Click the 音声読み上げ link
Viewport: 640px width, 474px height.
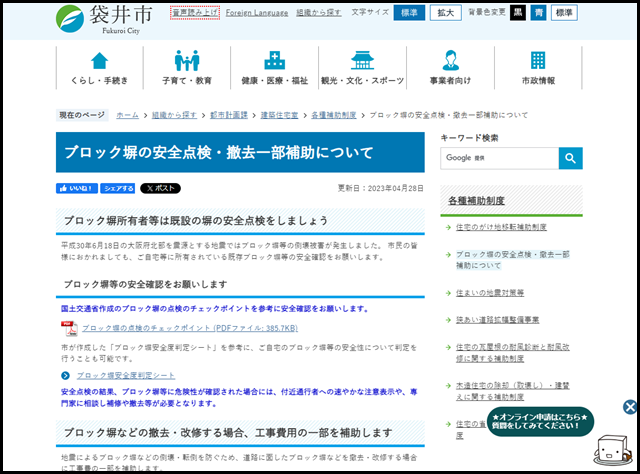click(x=194, y=13)
